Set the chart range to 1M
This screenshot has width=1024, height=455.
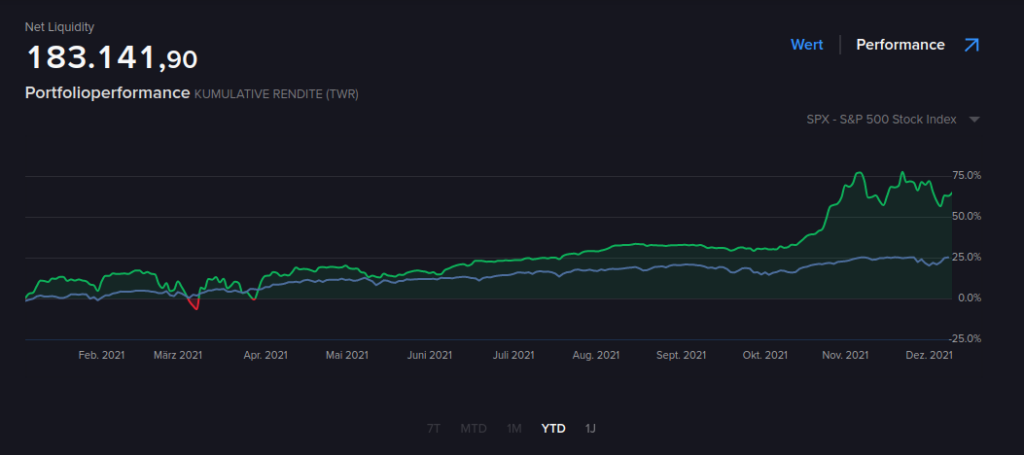point(514,428)
